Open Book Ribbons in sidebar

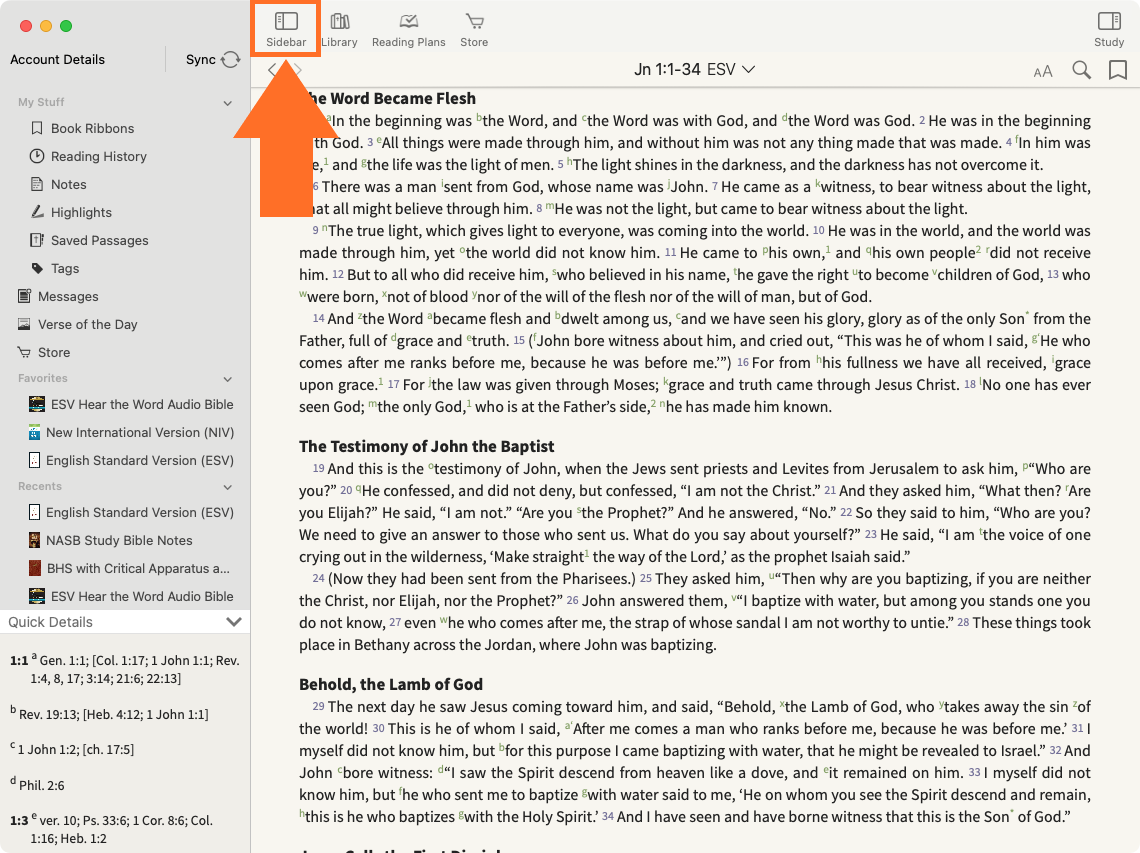(x=92, y=129)
